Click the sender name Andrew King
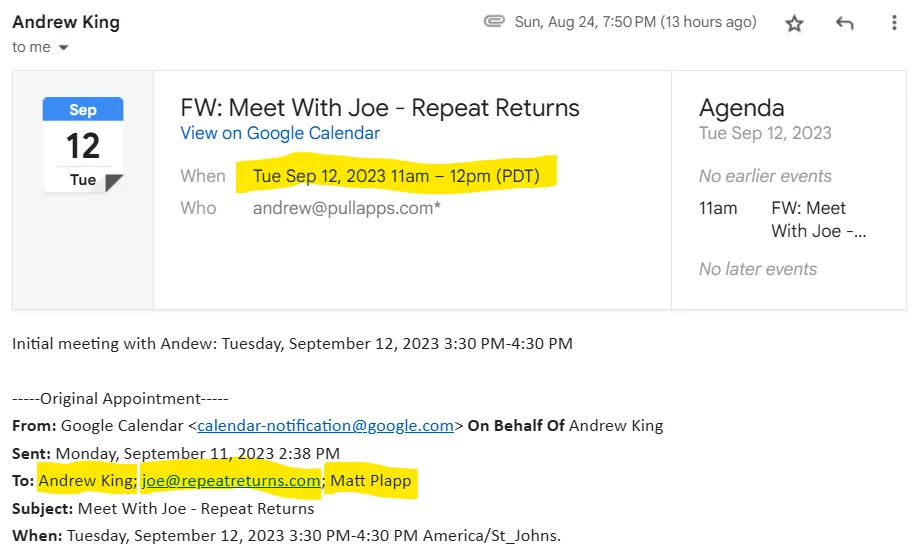 [x=66, y=22]
